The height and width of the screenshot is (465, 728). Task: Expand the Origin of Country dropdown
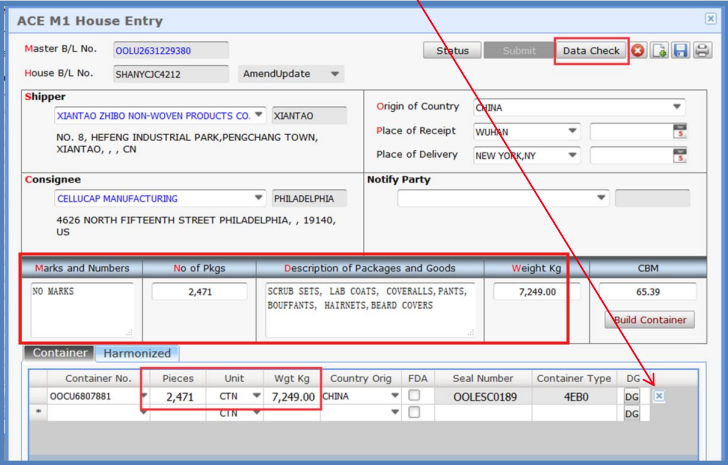pos(677,107)
